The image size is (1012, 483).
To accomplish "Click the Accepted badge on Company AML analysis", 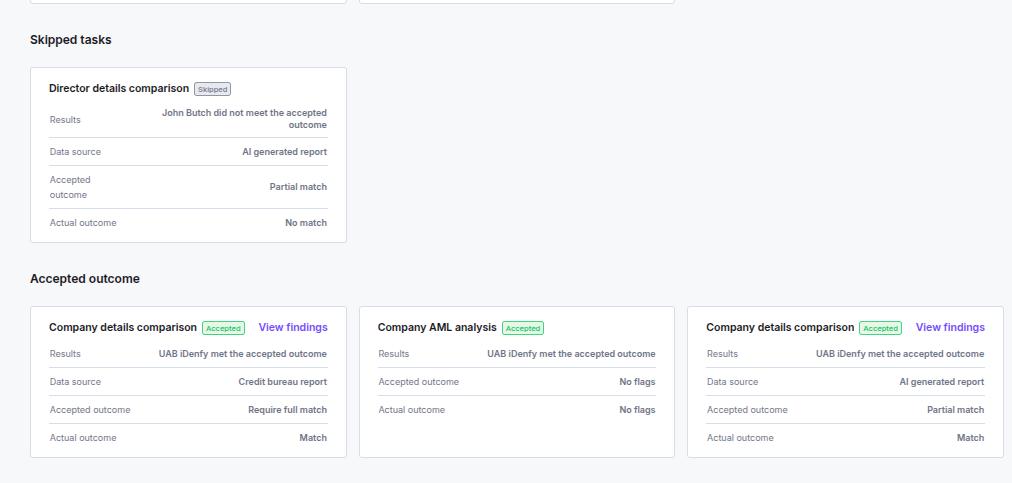I will 522,328.
